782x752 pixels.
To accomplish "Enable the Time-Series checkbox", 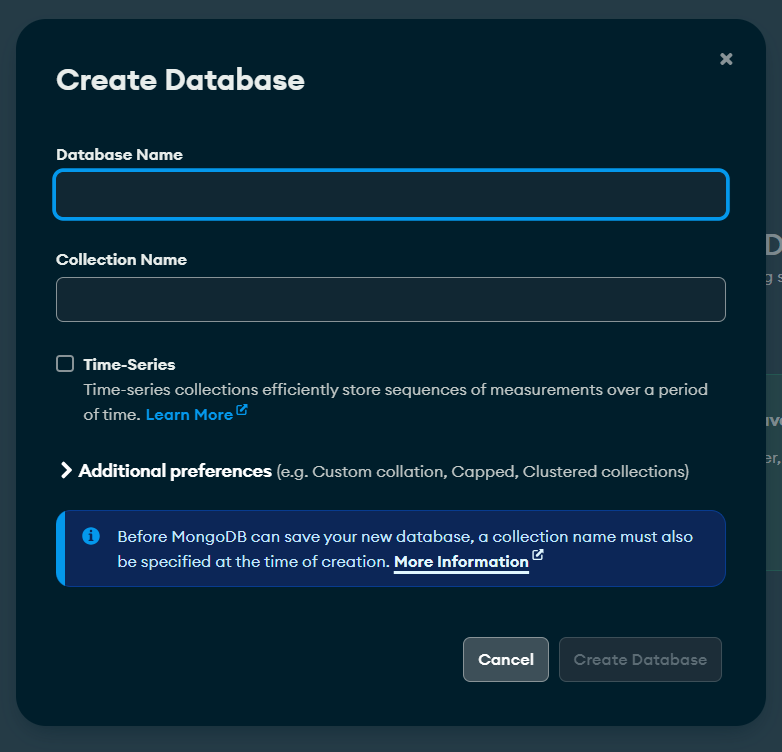I will [65, 364].
